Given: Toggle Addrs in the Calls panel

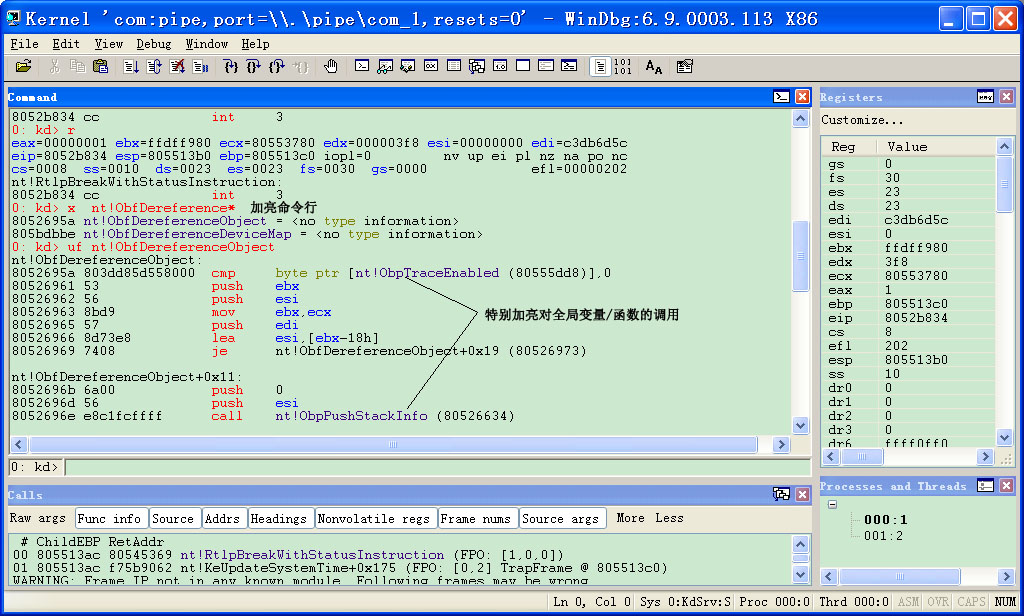Looking at the screenshot, I should (225, 519).
